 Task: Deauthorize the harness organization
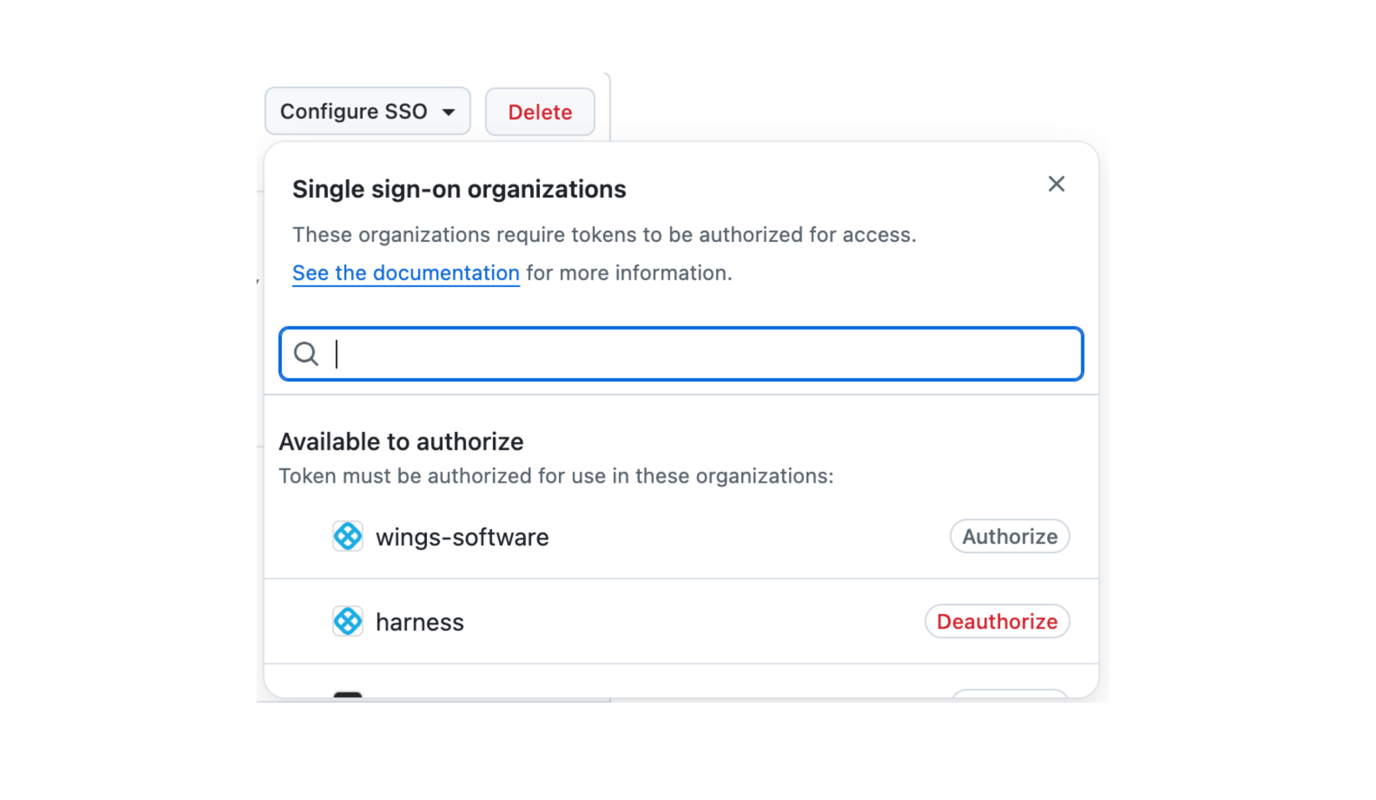pos(997,621)
